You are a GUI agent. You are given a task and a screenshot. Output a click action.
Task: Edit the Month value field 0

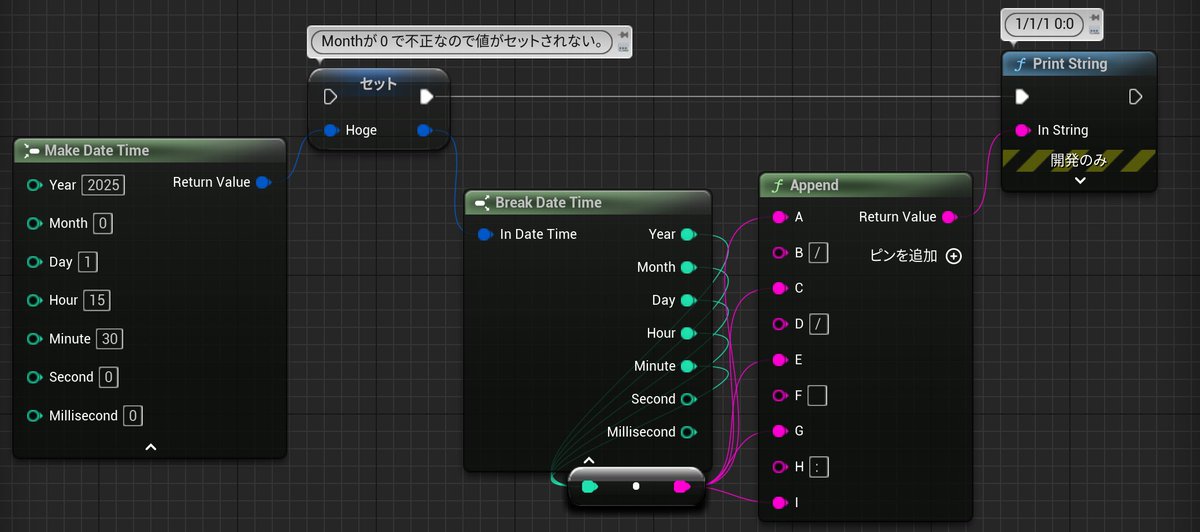point(103,223)
